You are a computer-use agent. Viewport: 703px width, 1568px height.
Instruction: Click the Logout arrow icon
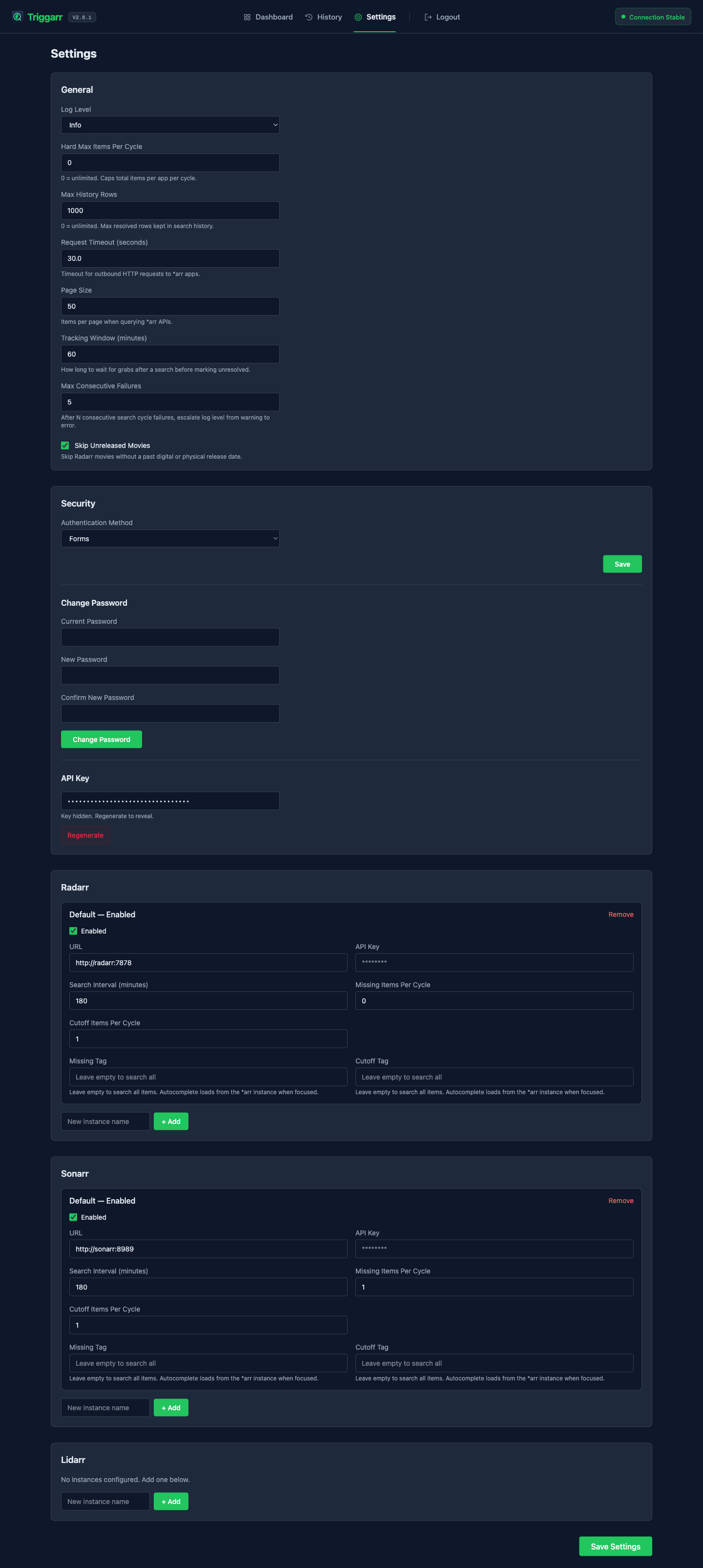(428, 17)
